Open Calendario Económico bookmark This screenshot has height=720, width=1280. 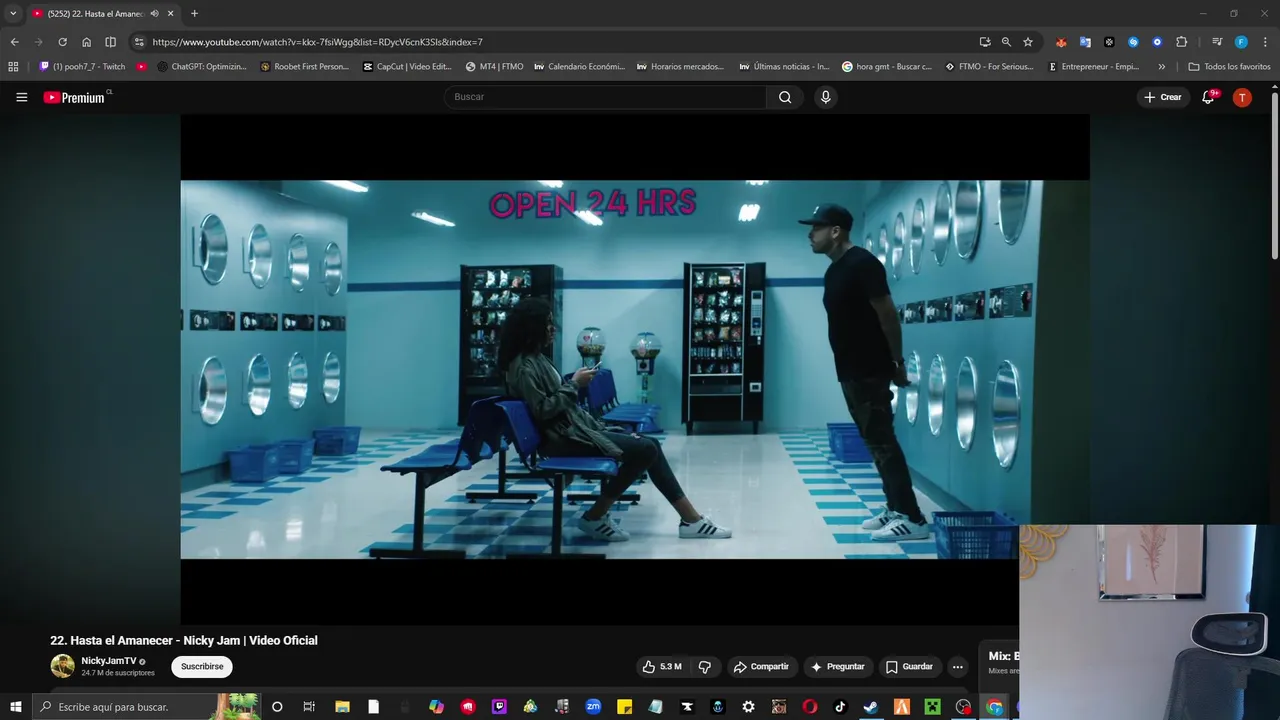579,67
